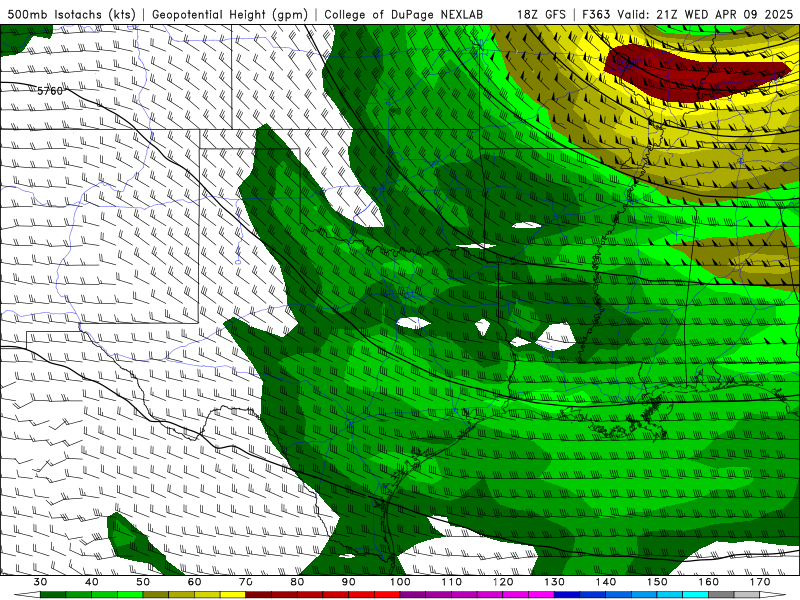Click the 150 knot legend label
The image size is (800, 600).
[x=657, y=582]
